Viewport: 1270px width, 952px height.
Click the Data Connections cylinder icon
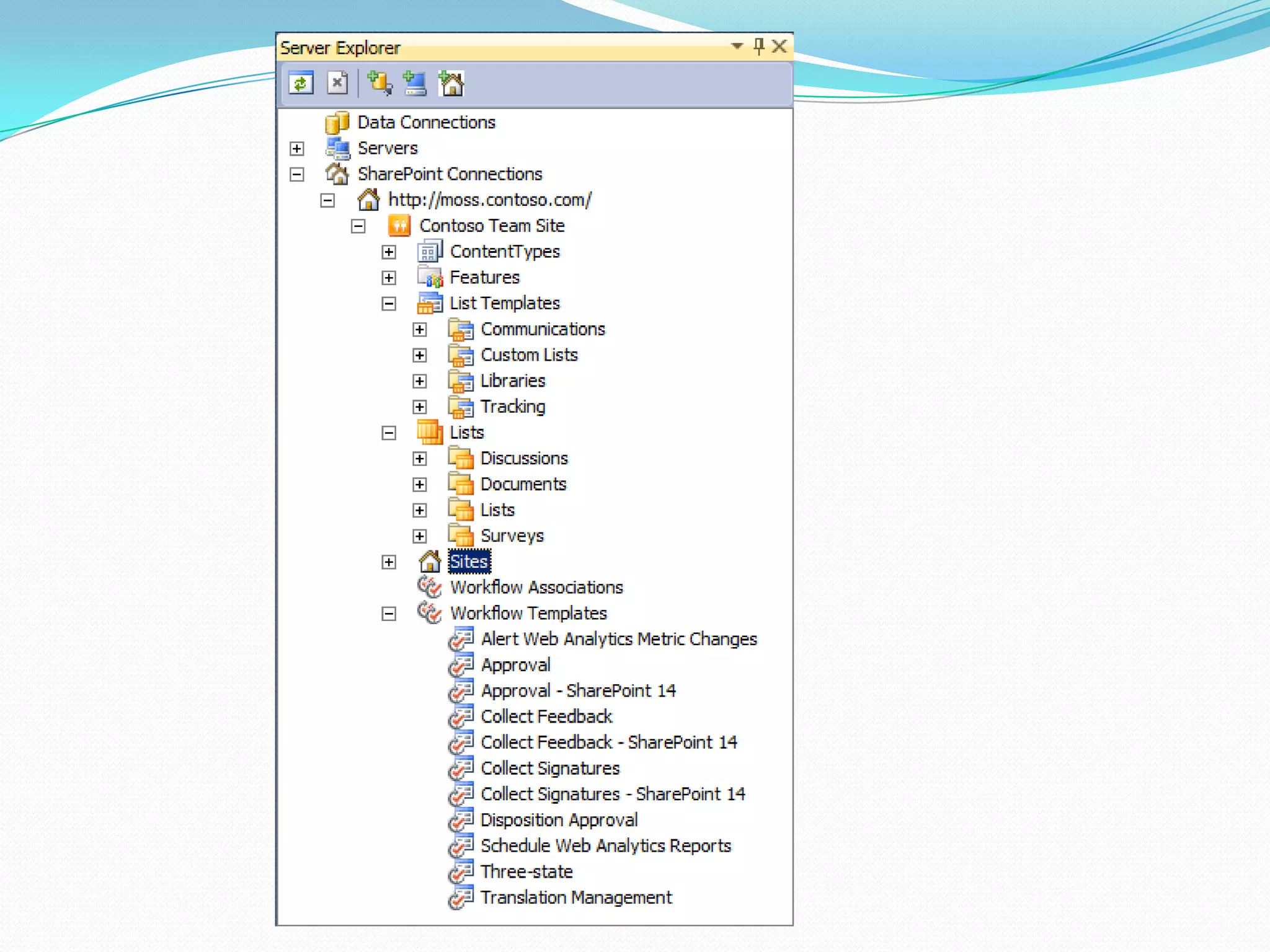click(337, 123)
